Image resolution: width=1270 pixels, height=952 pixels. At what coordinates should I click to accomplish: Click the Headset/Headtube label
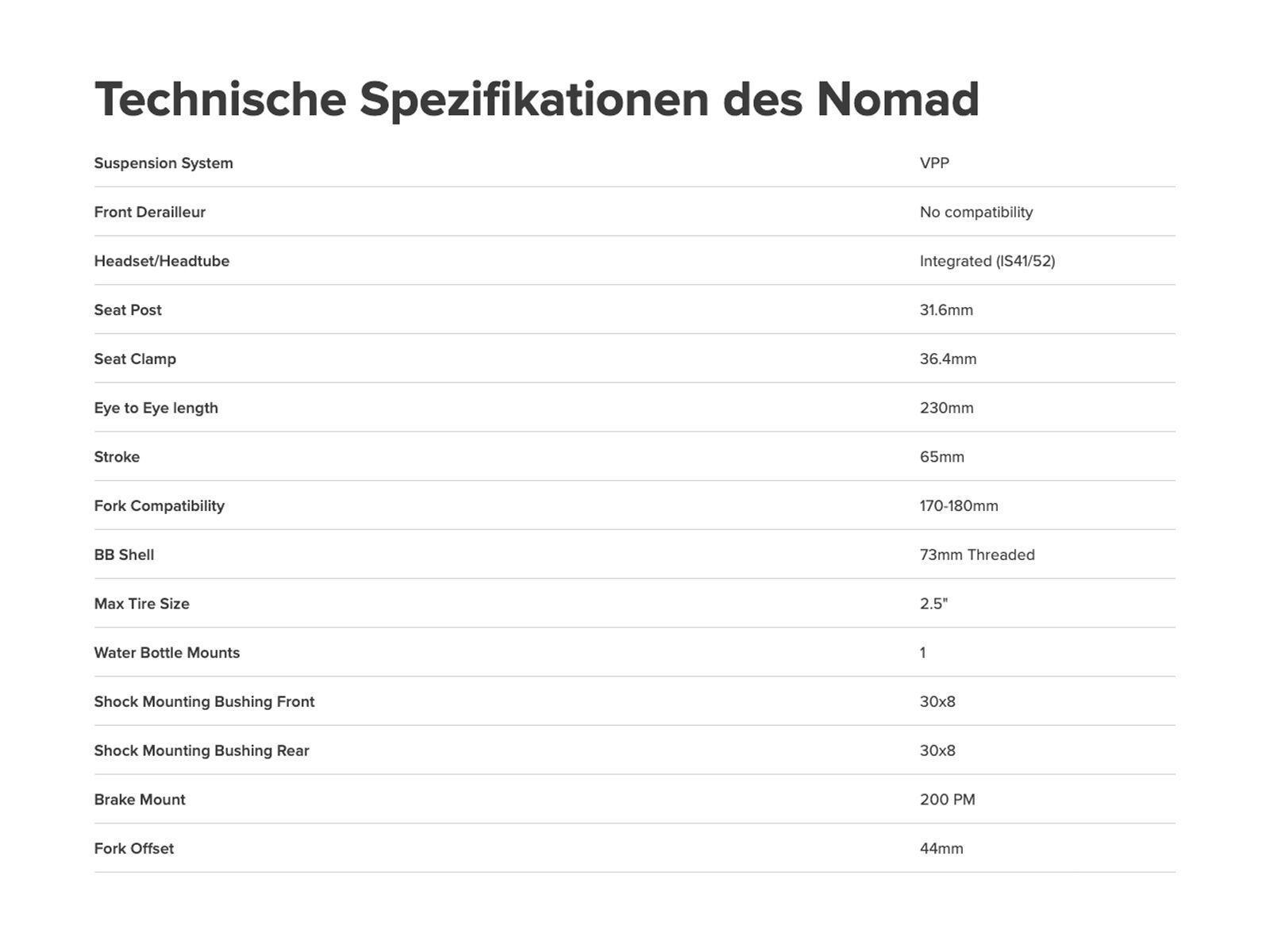click(161, 261)
